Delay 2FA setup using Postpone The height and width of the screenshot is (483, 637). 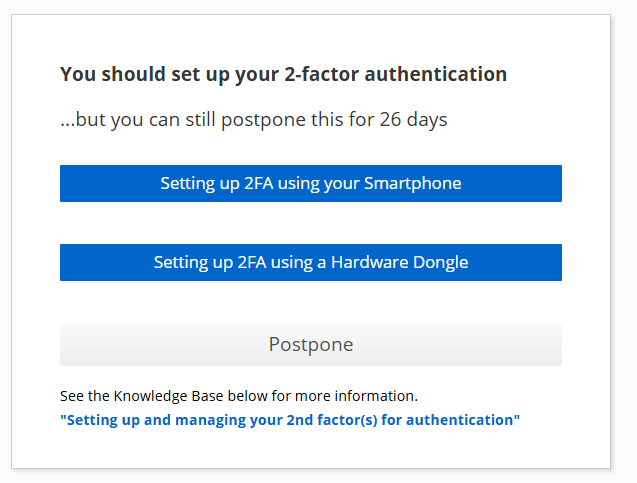point(310,345)
